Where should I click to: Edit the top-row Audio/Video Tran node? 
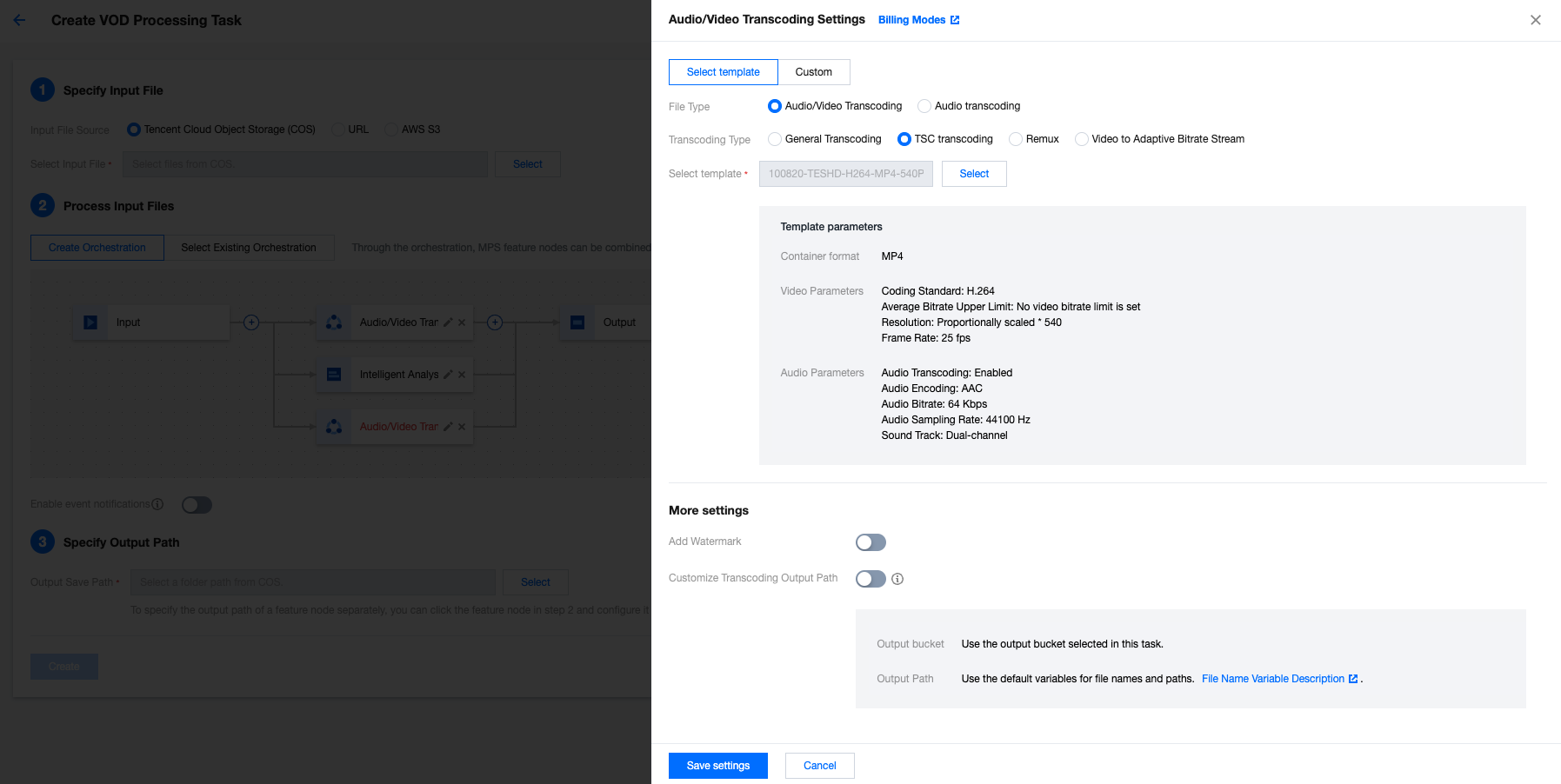coord(448,322)
